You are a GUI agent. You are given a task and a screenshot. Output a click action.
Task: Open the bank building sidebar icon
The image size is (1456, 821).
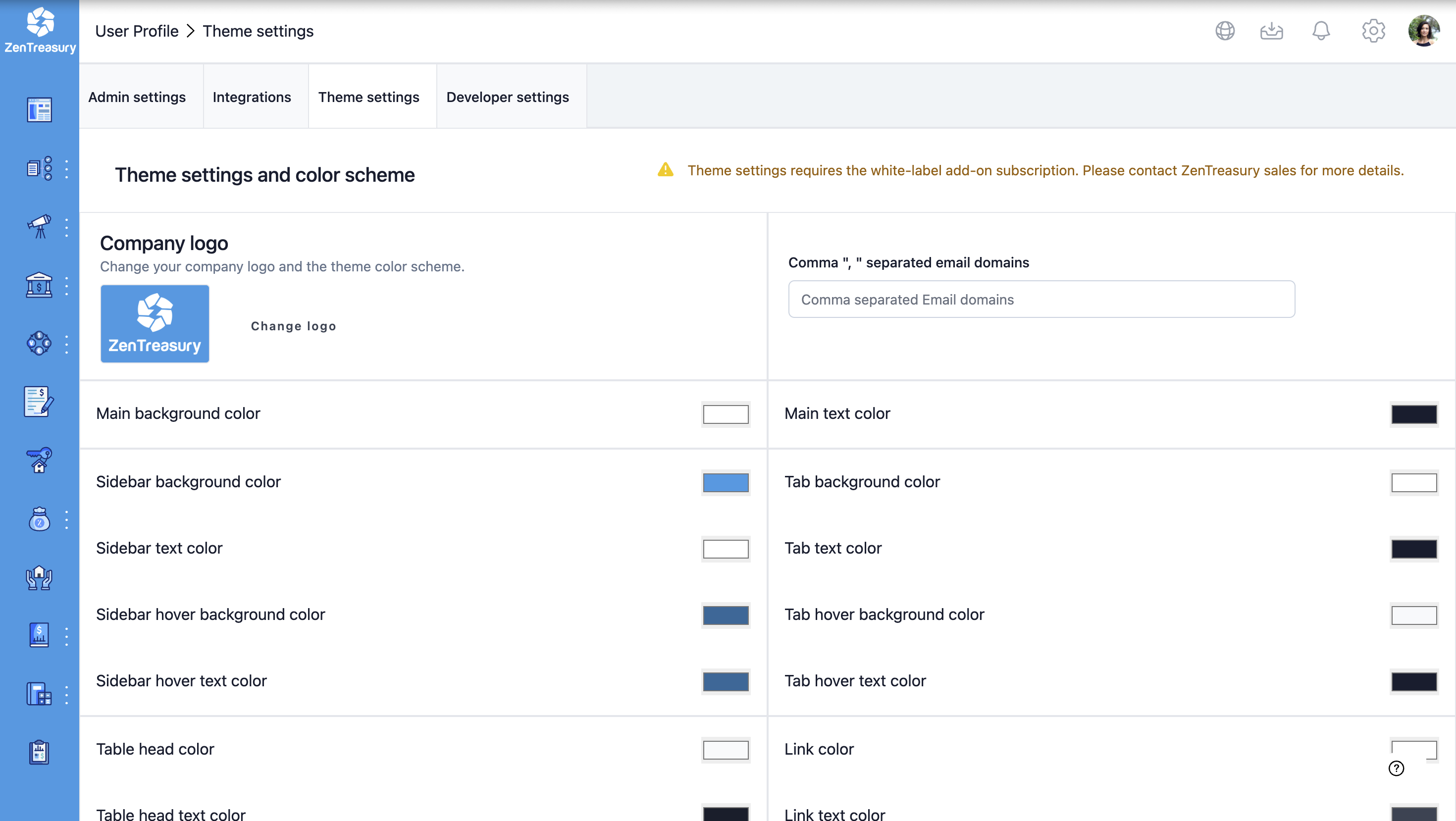point(39,285)
